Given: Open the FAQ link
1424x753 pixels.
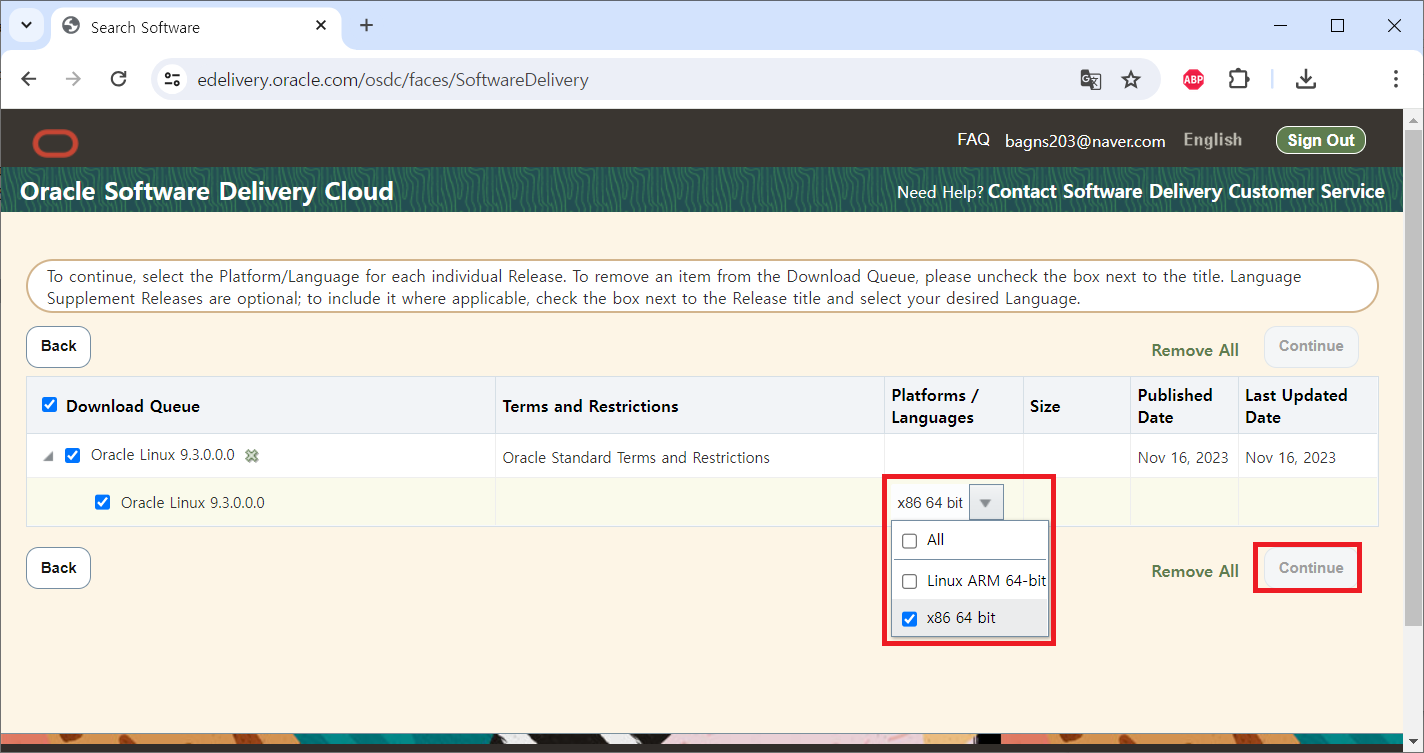Looking at the screenshot, I should click(973, 140).
